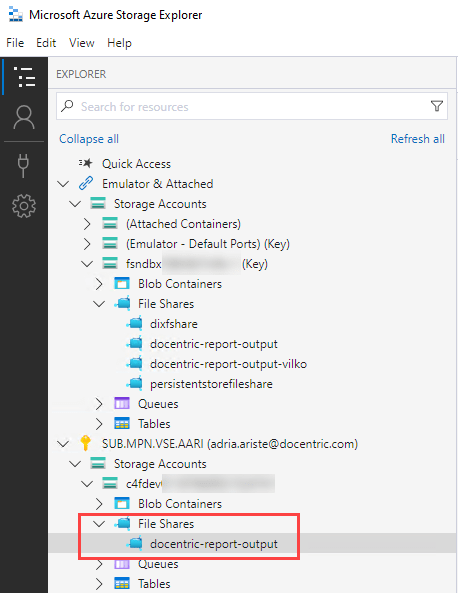Select the Quick Access tree item
This screenshot has height=593, width=458.
137,164
